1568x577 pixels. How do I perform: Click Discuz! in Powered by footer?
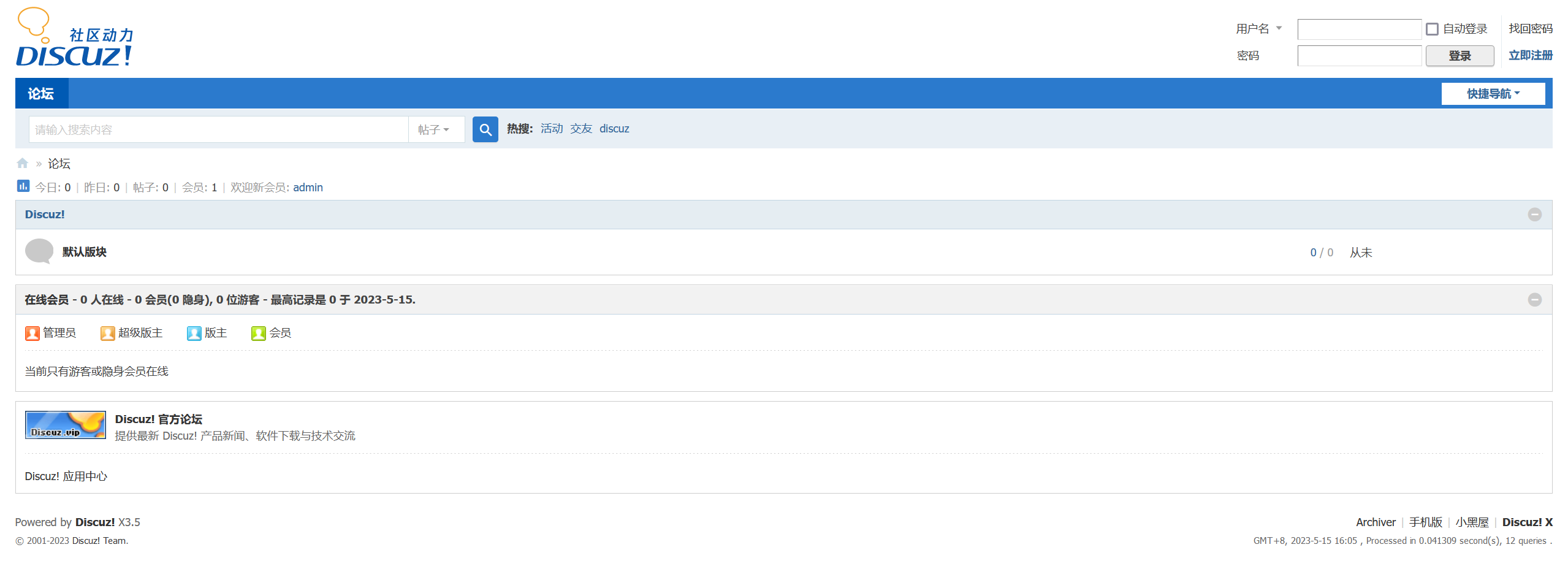coord(95,522)
